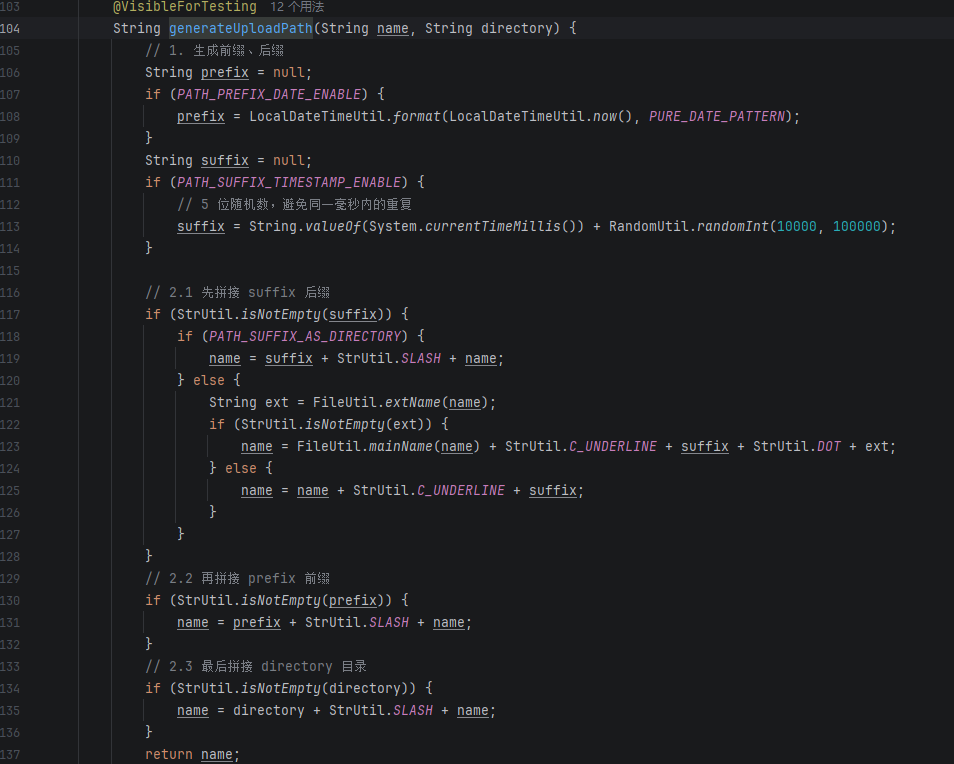Click the comment "2.1 先拼接 suffix 后缀"
The height and width of the screenshot is (764, 954).
[x=237, y=293]
